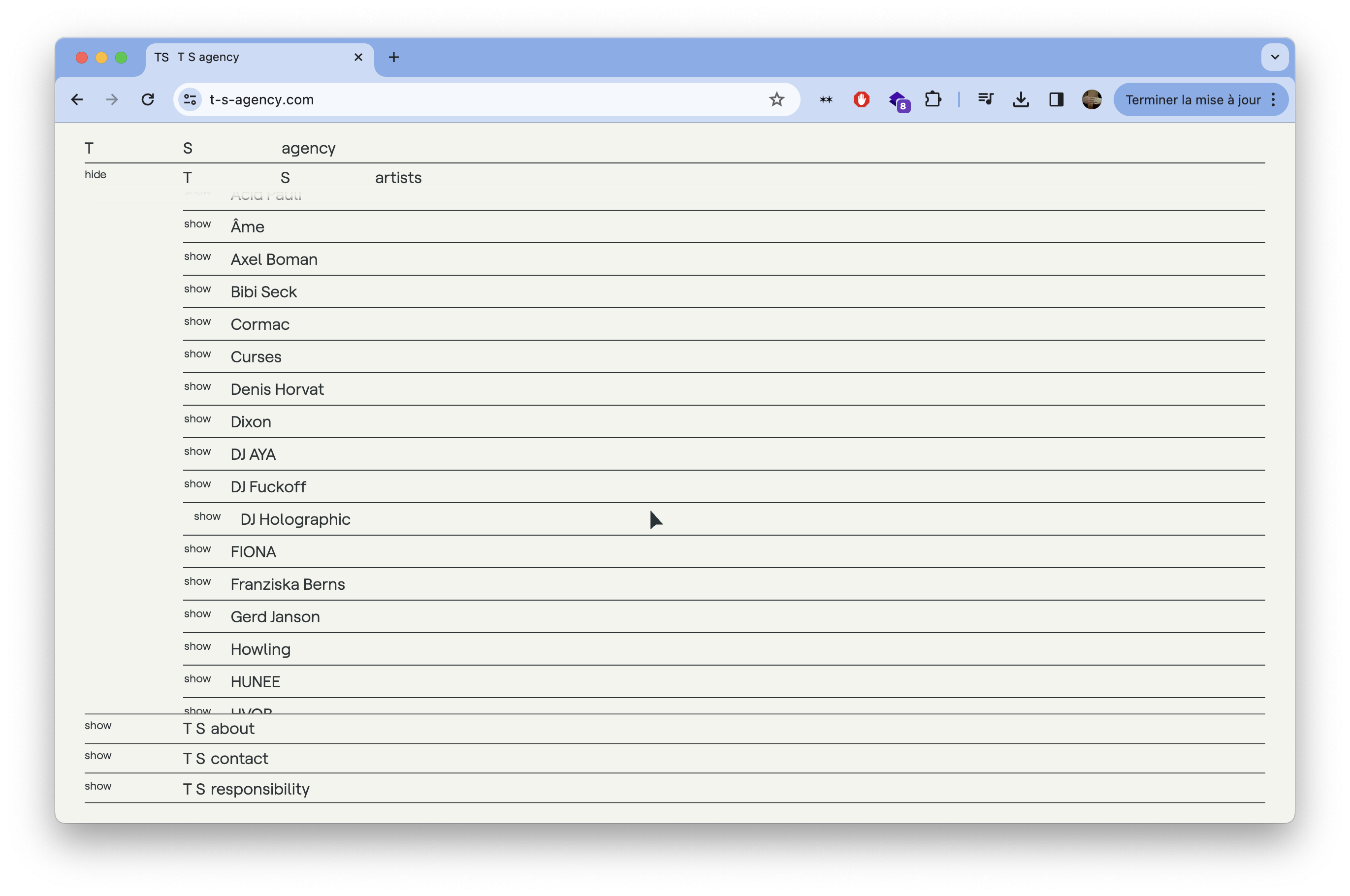
Task: Show details for Gerd Janson
Action: point(197,614)
